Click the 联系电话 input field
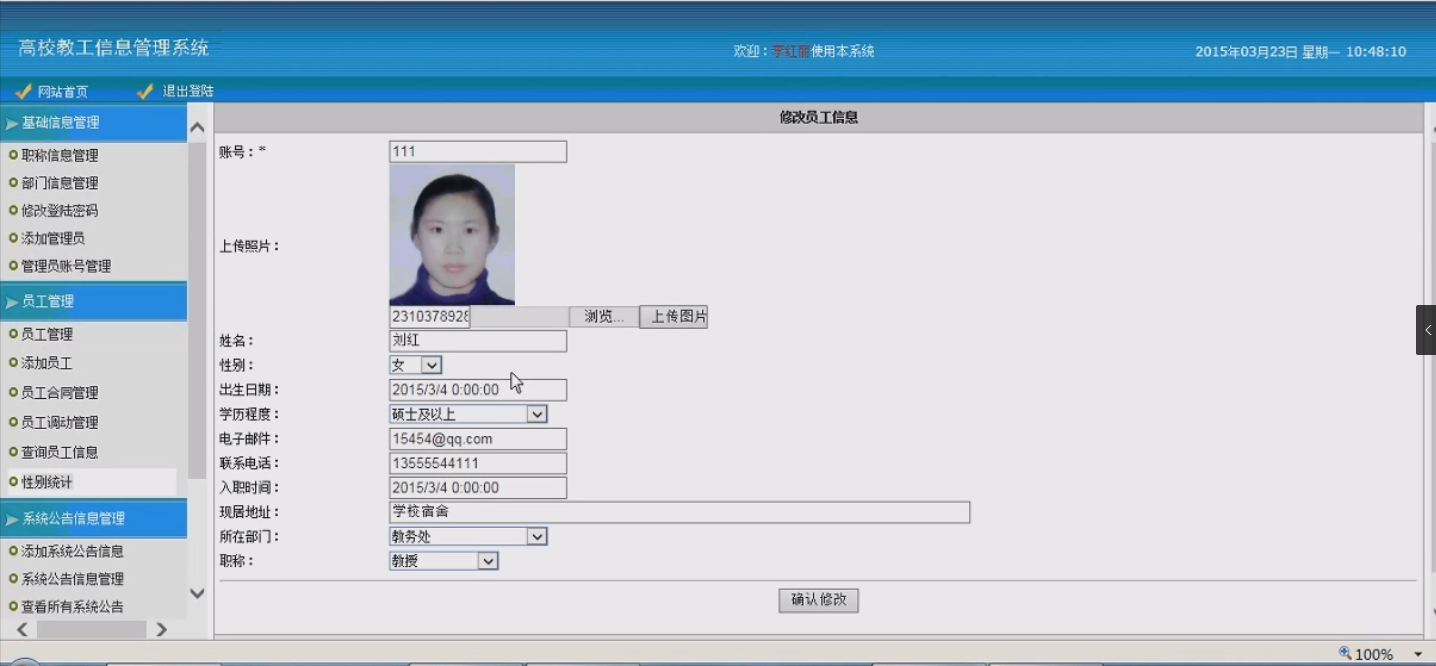This screenshot has height=666, width=1436. (x=478, y=464)
